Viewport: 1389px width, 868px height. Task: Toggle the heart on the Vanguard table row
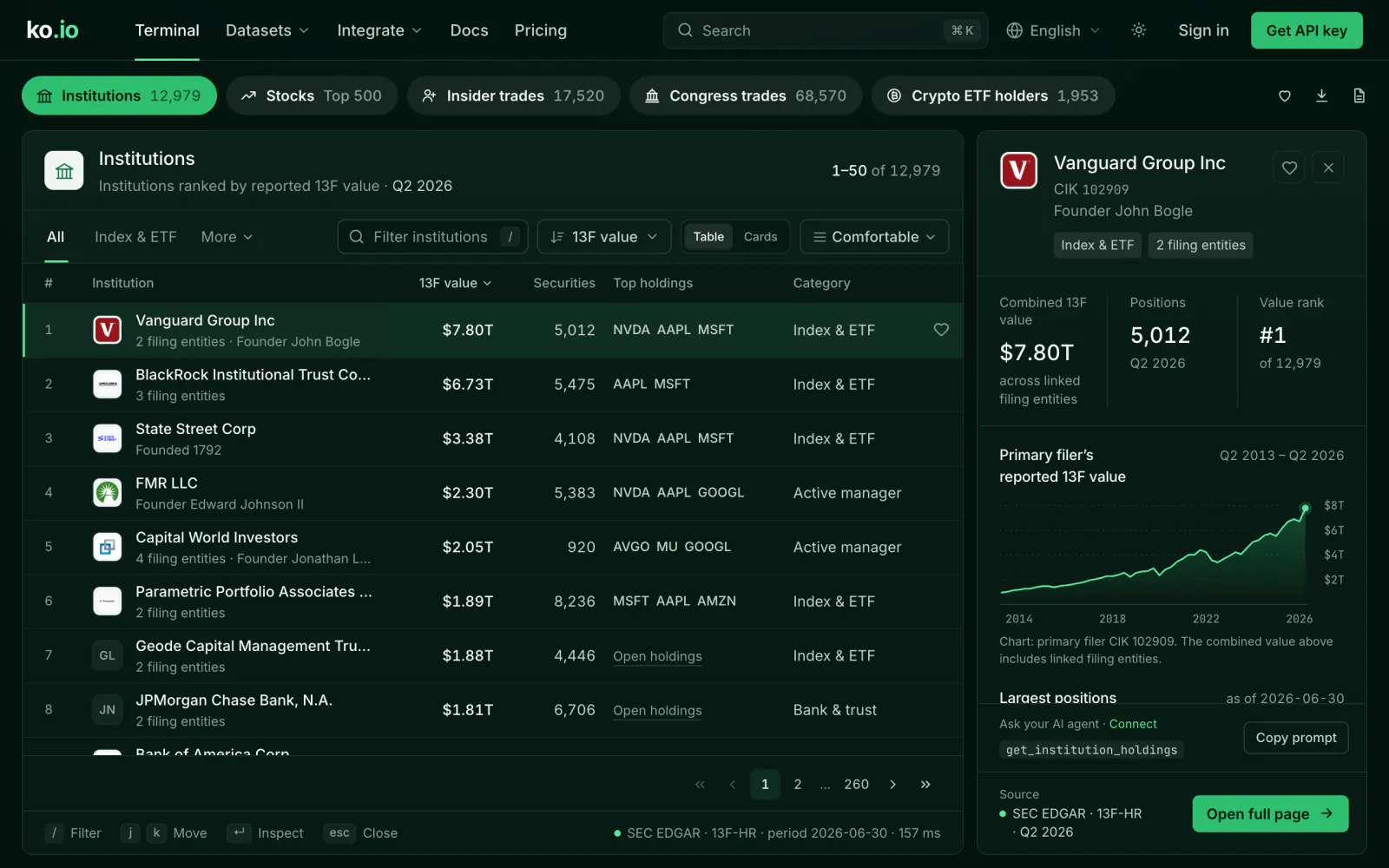[941, 330]
